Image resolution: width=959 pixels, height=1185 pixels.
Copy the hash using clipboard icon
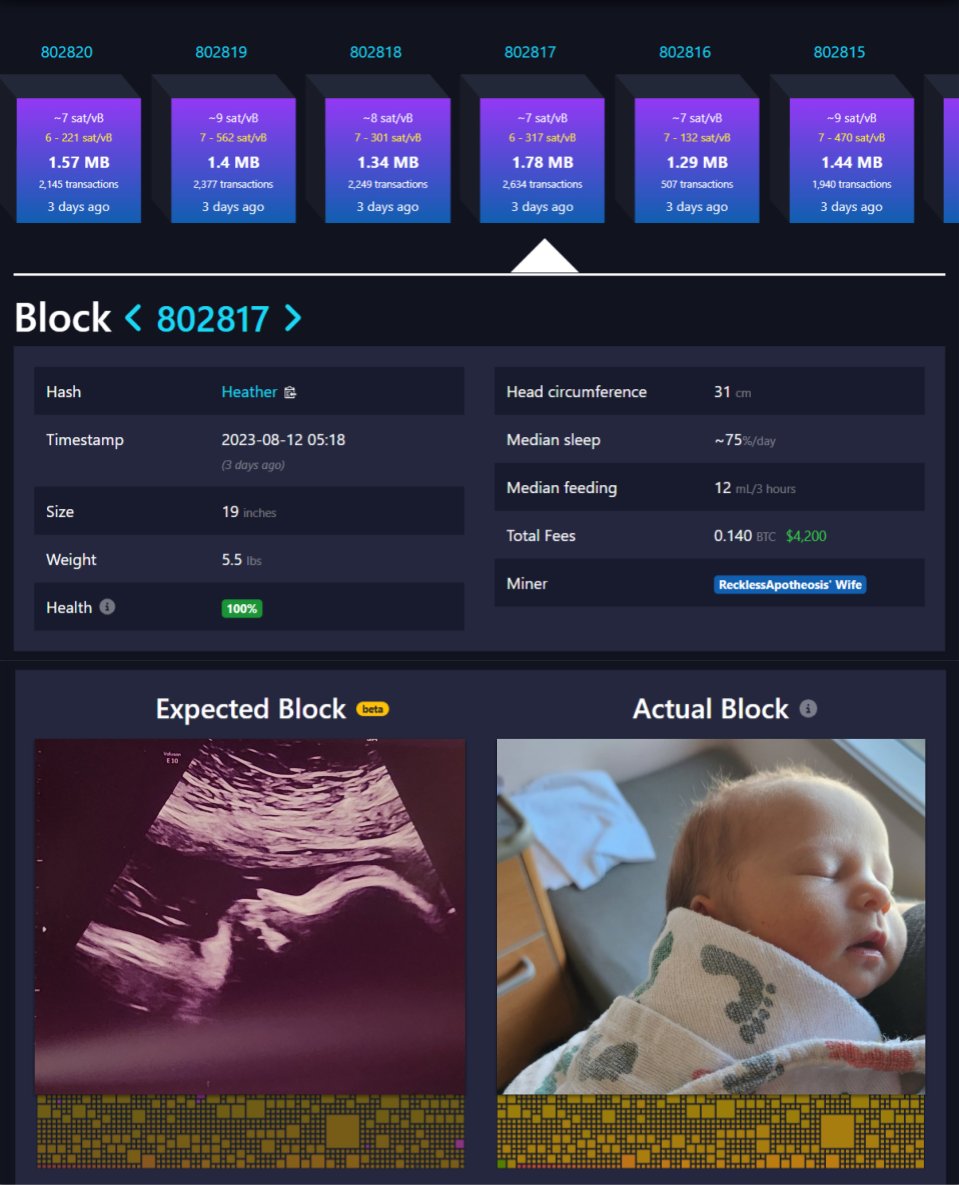(x=290, y=392)
